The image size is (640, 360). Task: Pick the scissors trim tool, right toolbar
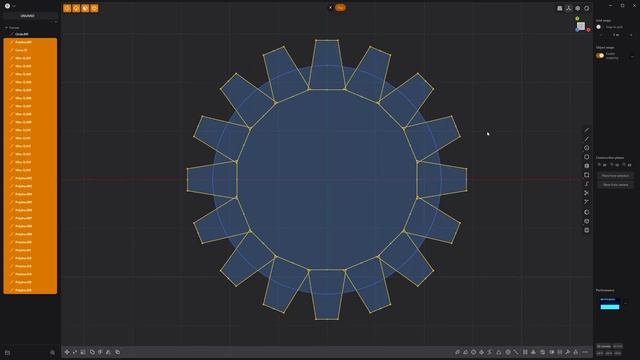point(587,193)
